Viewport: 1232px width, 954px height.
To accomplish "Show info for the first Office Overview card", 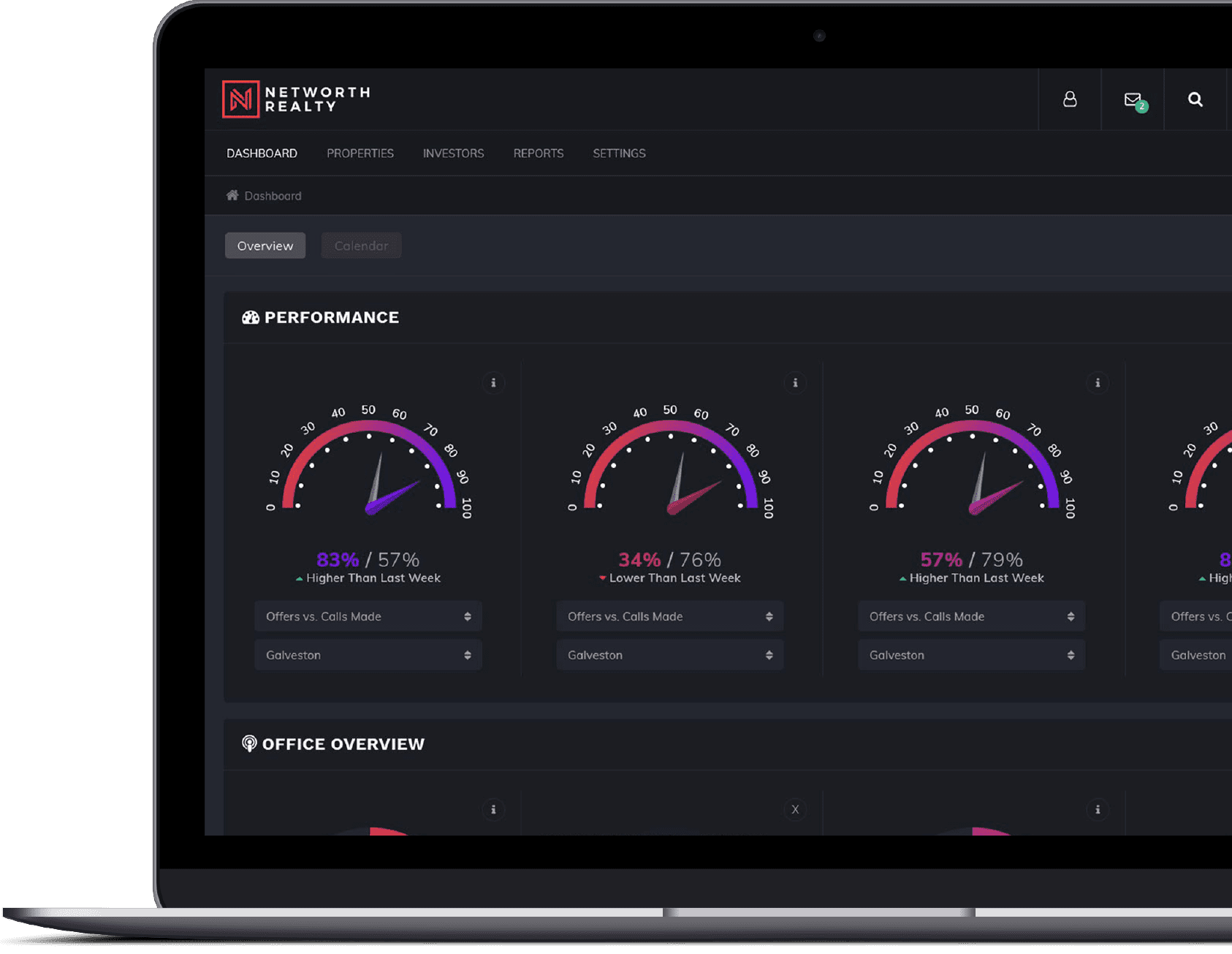I will [493, 809].
